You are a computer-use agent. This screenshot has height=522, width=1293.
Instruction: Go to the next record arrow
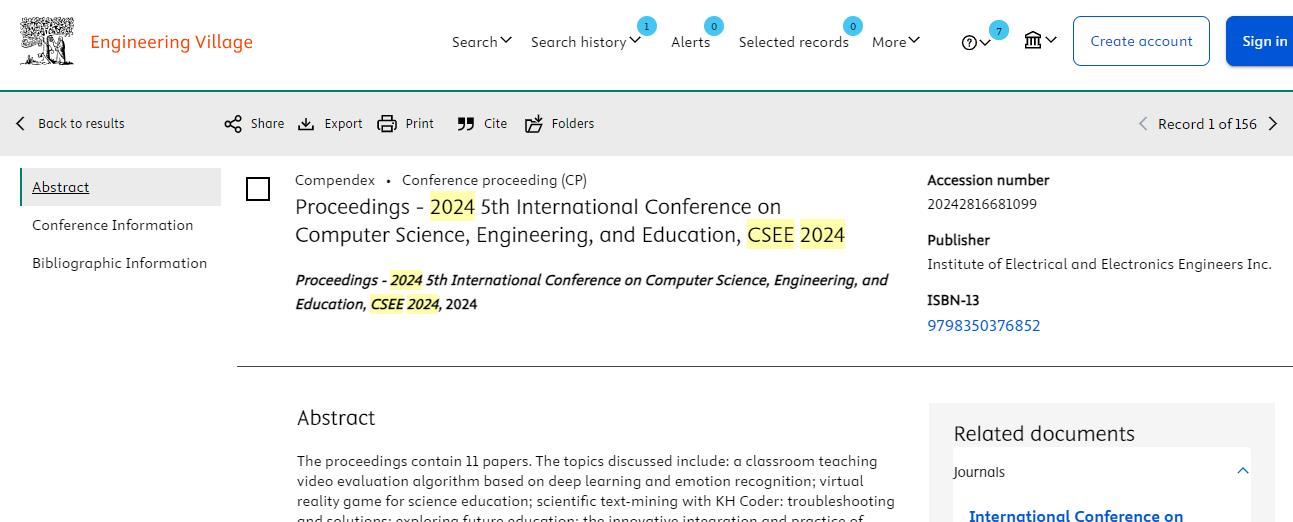pyautogui.click(x=1273, y=124)
